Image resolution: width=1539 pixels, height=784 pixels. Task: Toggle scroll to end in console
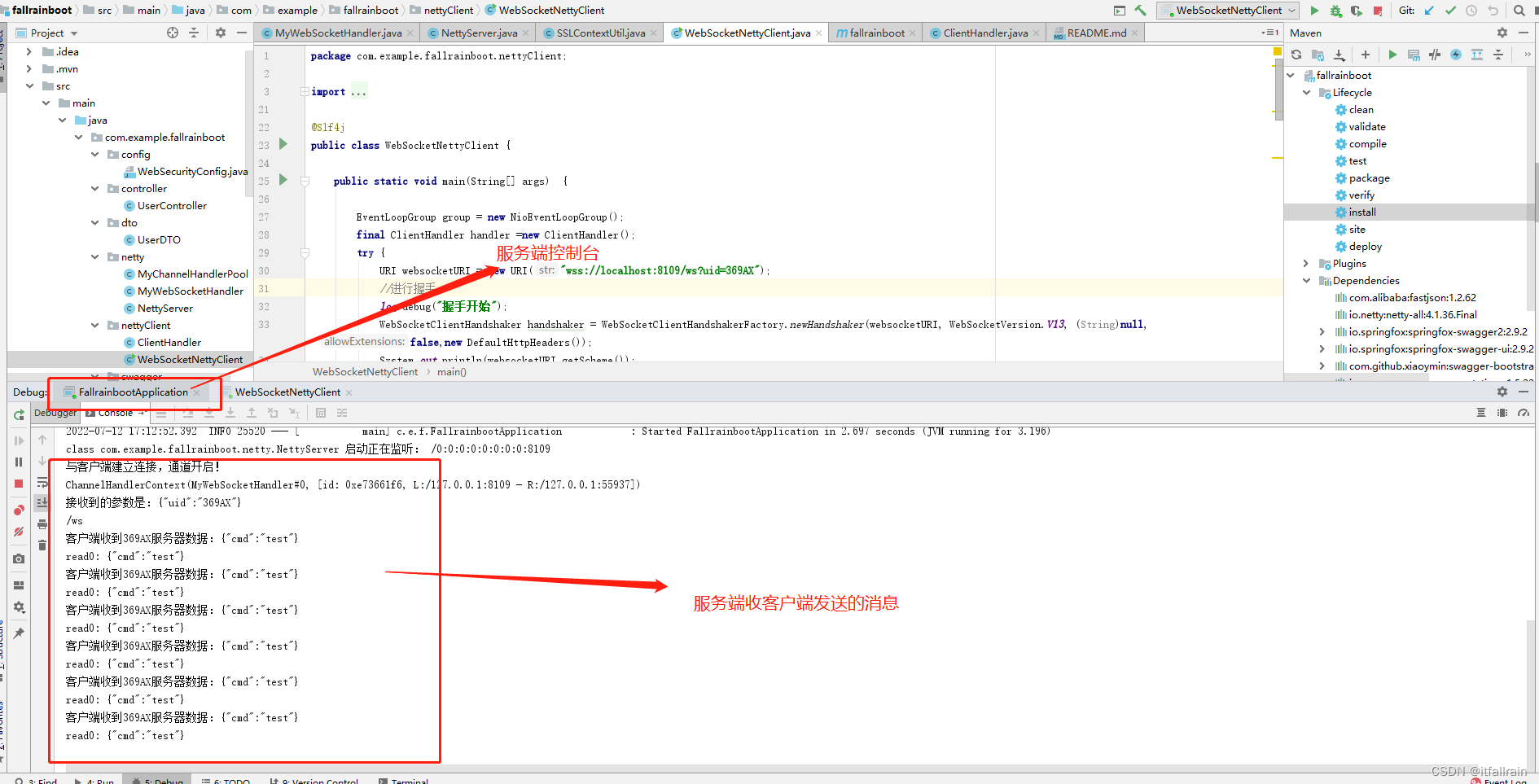[42, 502]
